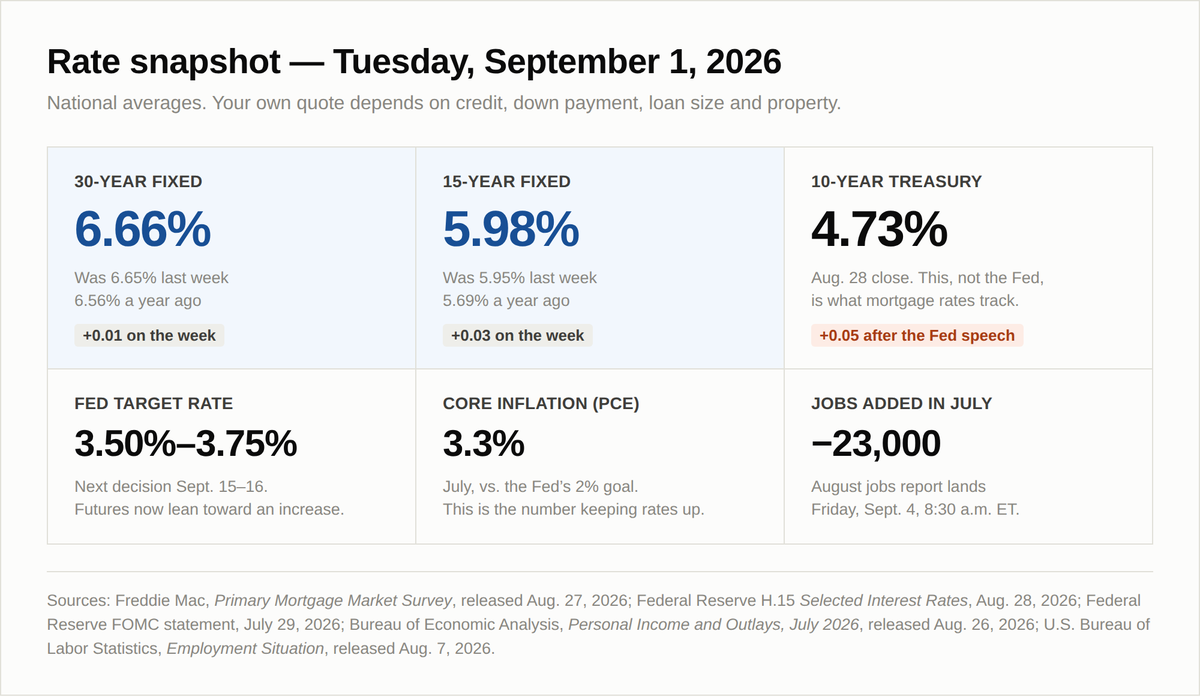Click the '15-YEAR FIXED' card label
This screenshot has height=697, width=1200.
[507, 182]
